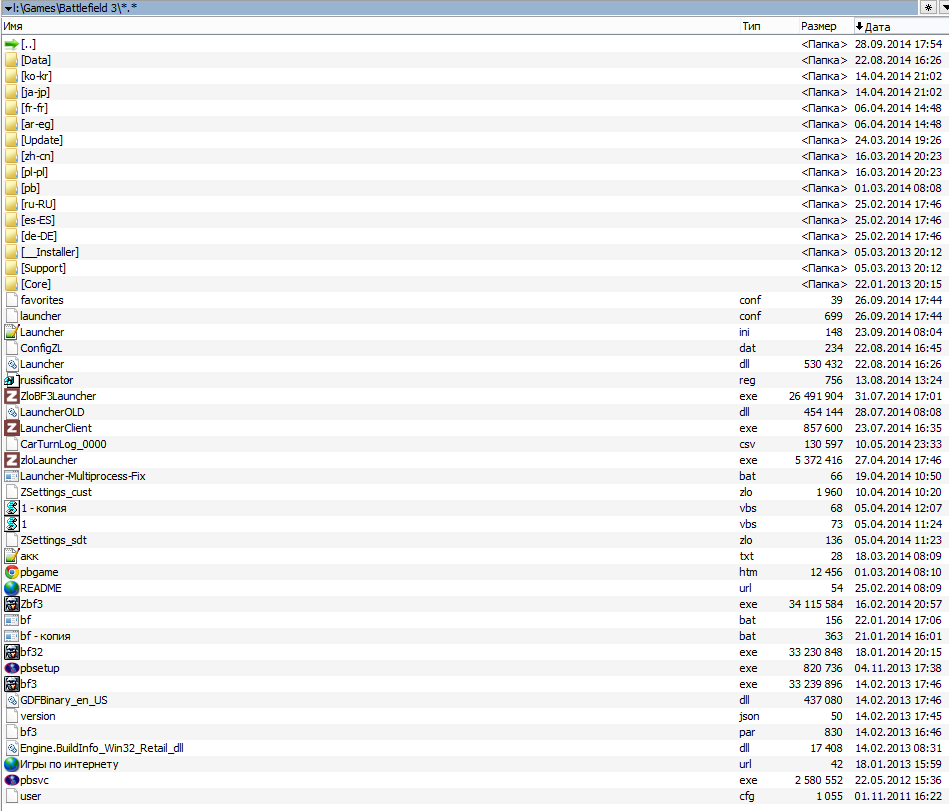Image resolution: width=949 pixels, height=811 pixels.
Task: Select the pb folder icon
Action: (11, 188)
